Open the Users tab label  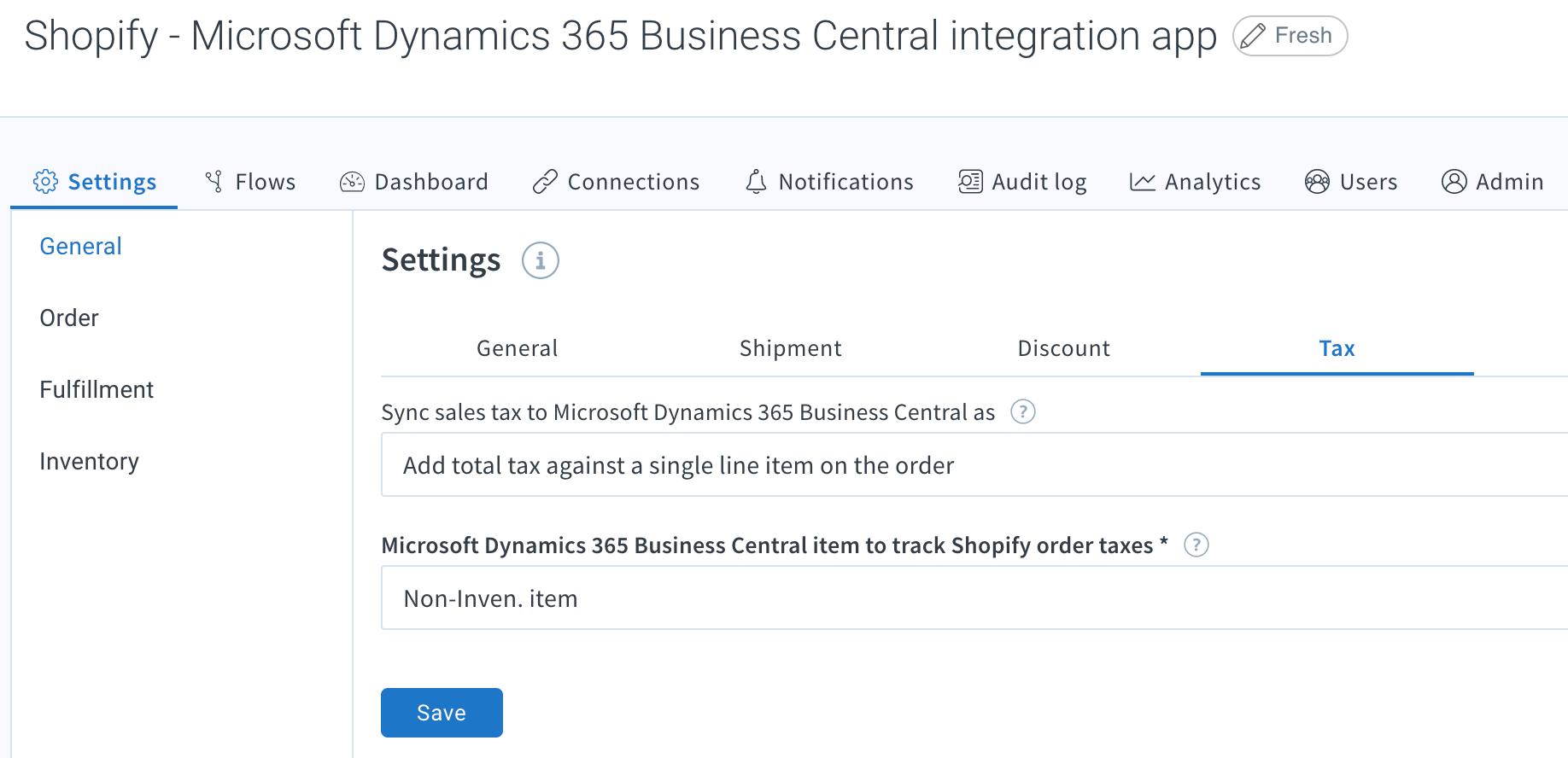point(1369,182)
